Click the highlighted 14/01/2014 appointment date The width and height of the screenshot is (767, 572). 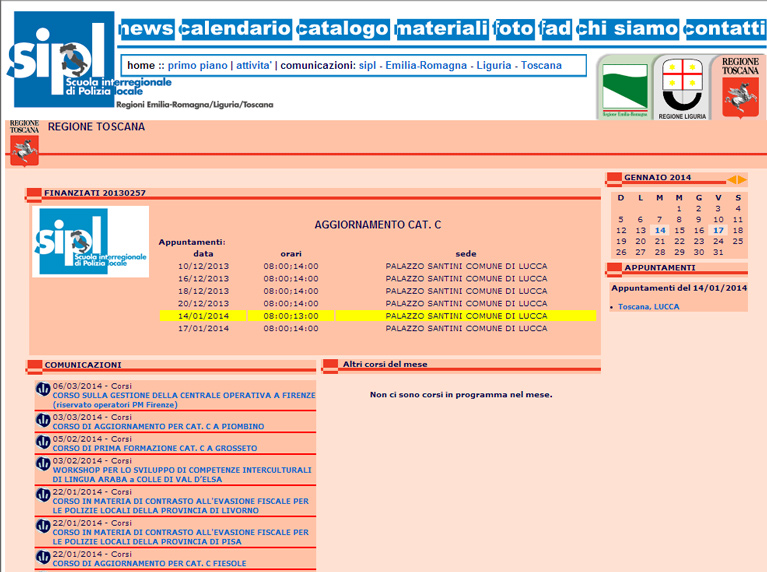point(203,316)
